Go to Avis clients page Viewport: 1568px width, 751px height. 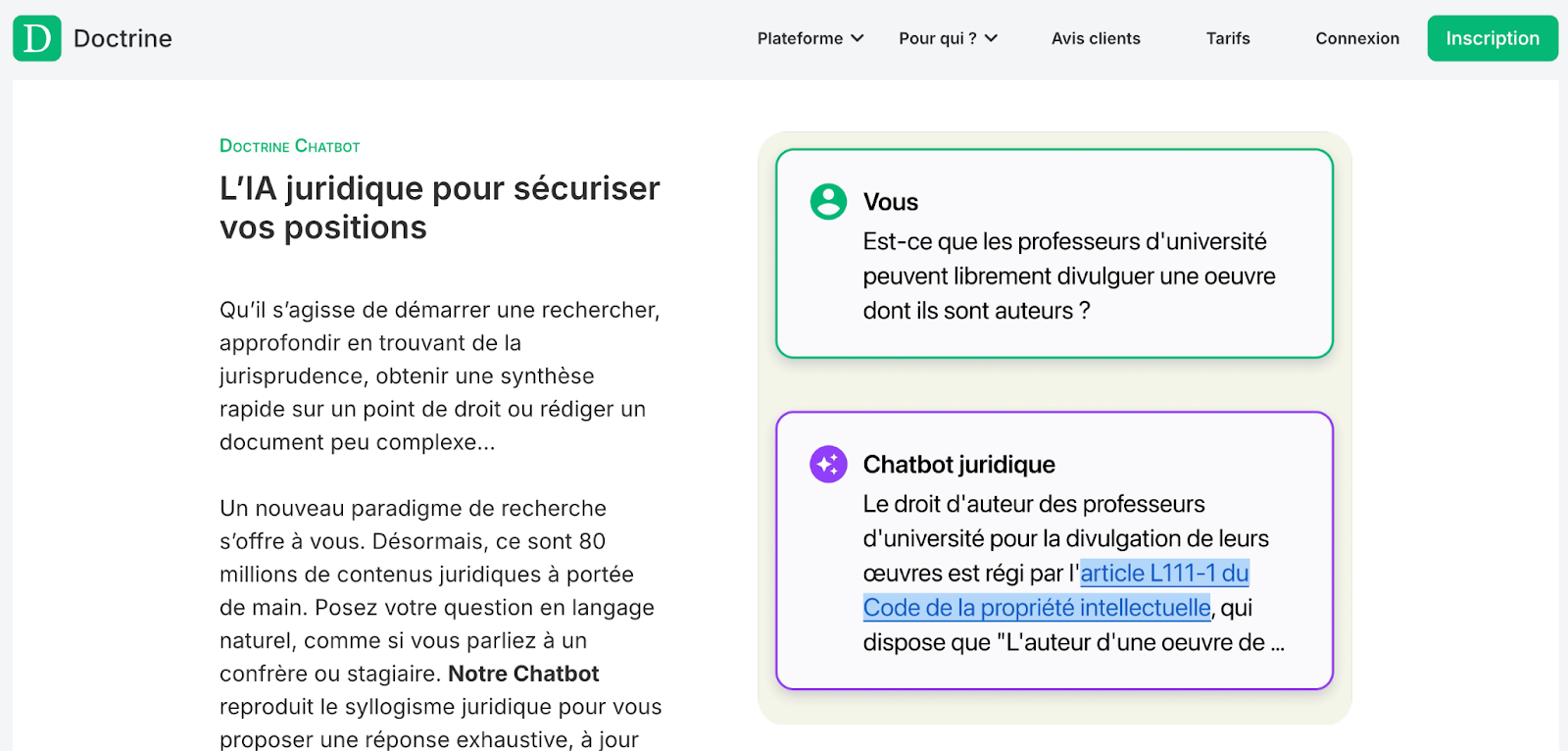1096,38
